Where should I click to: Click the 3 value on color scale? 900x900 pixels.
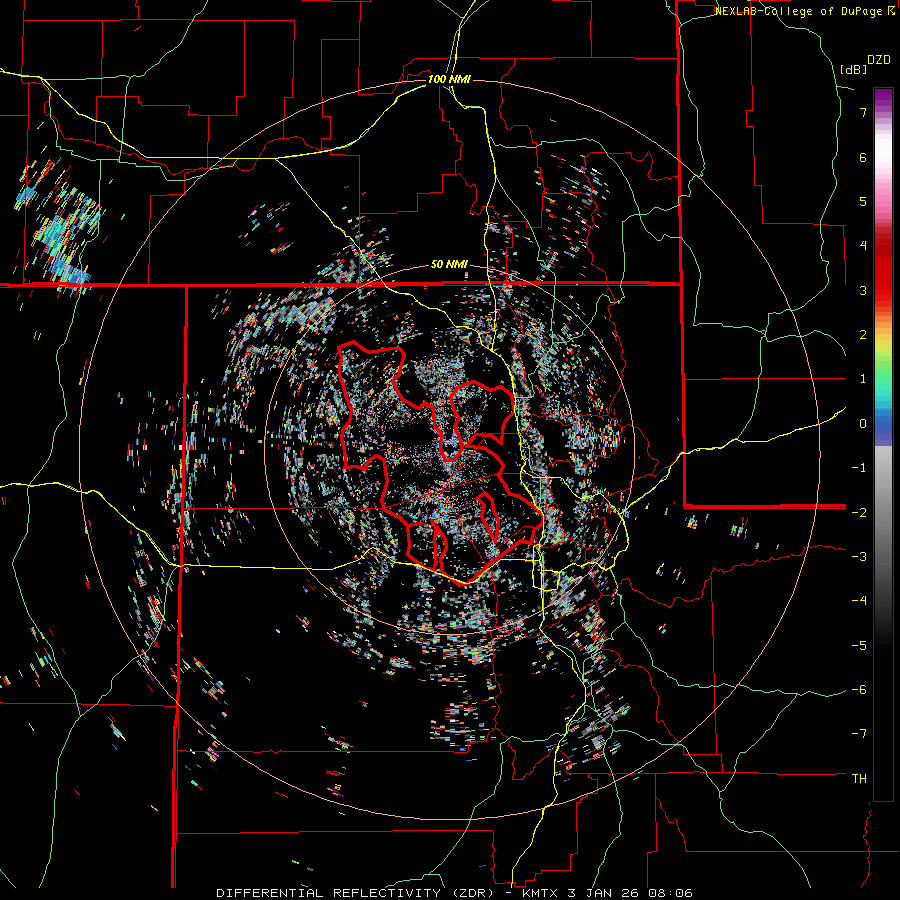click(863, 290)
